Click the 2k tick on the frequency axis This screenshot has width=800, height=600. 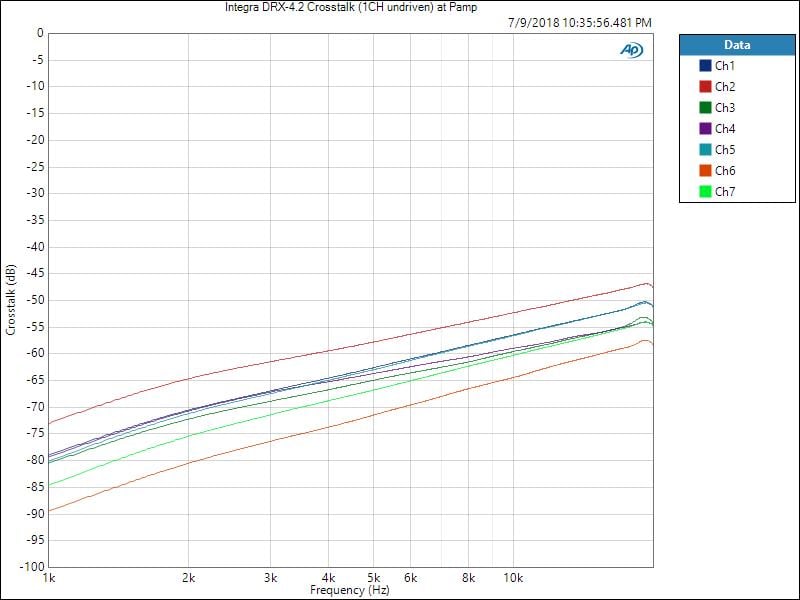coord(189,579)
